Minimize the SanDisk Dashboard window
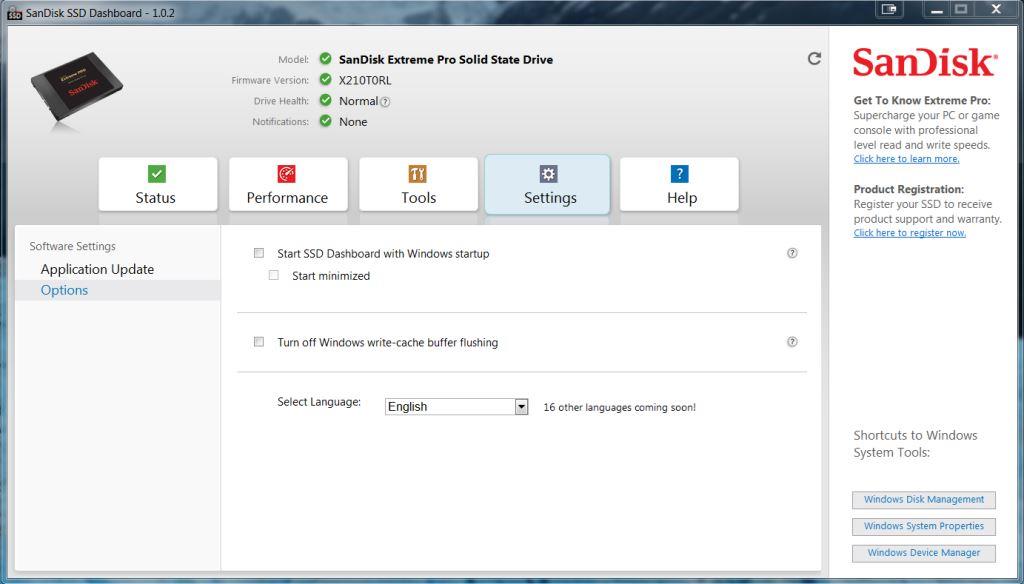Viewport: 1024px width, 584px height. [x=936, y=9]
